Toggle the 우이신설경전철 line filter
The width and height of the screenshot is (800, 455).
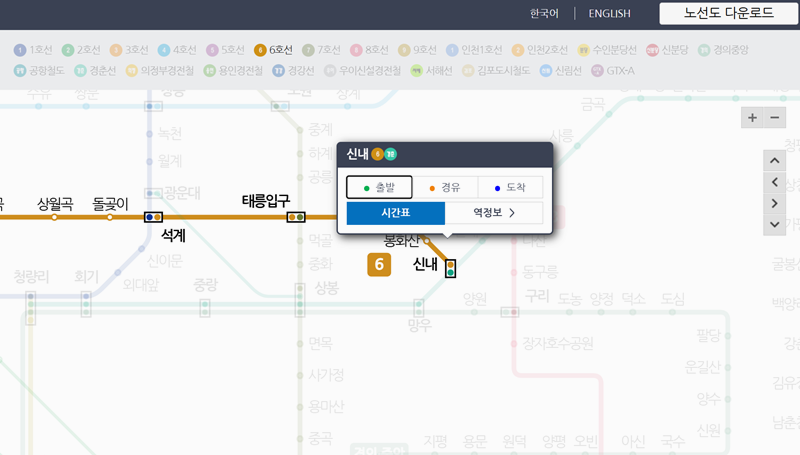(363, 71)
